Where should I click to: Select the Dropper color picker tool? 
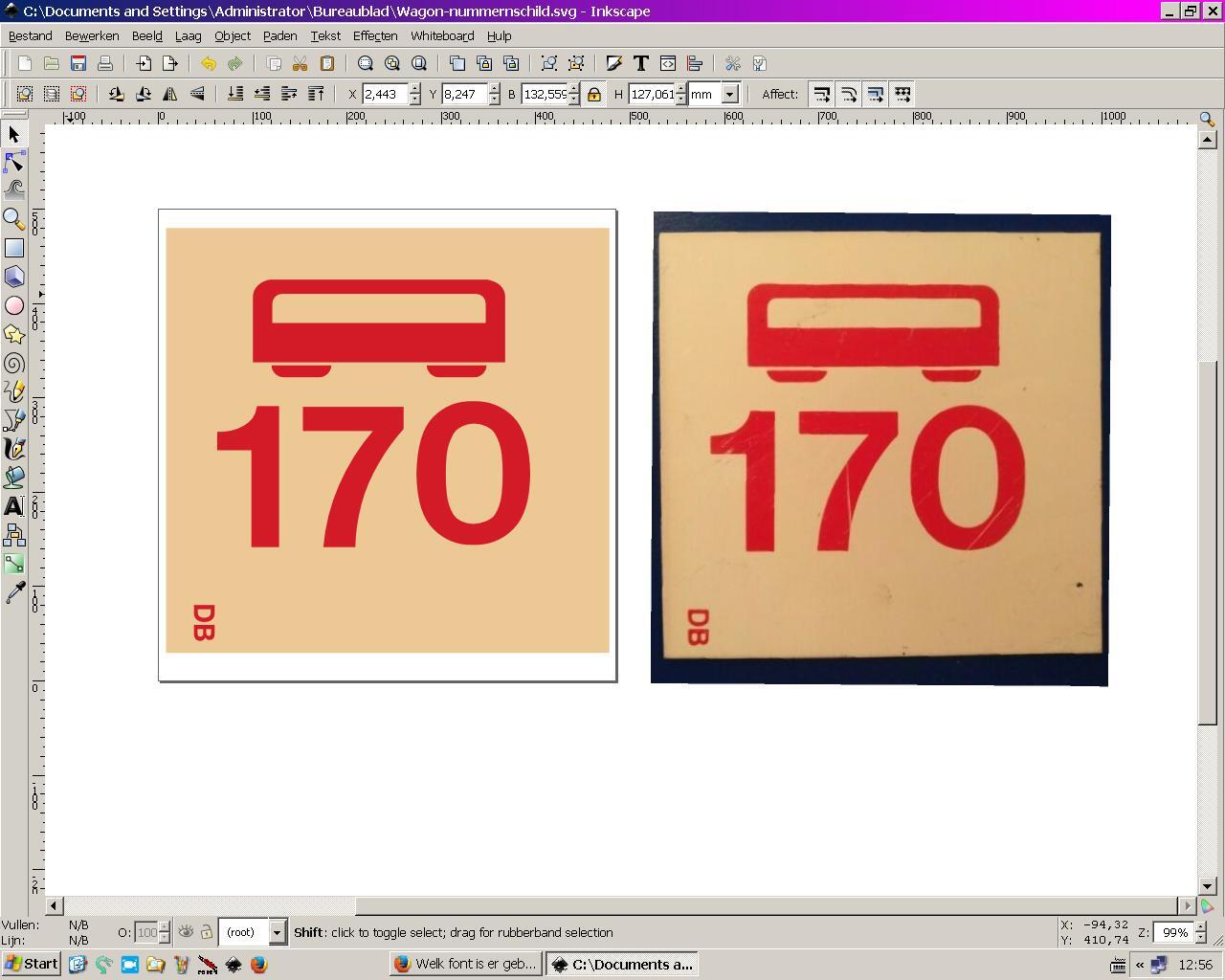[14, 594]
